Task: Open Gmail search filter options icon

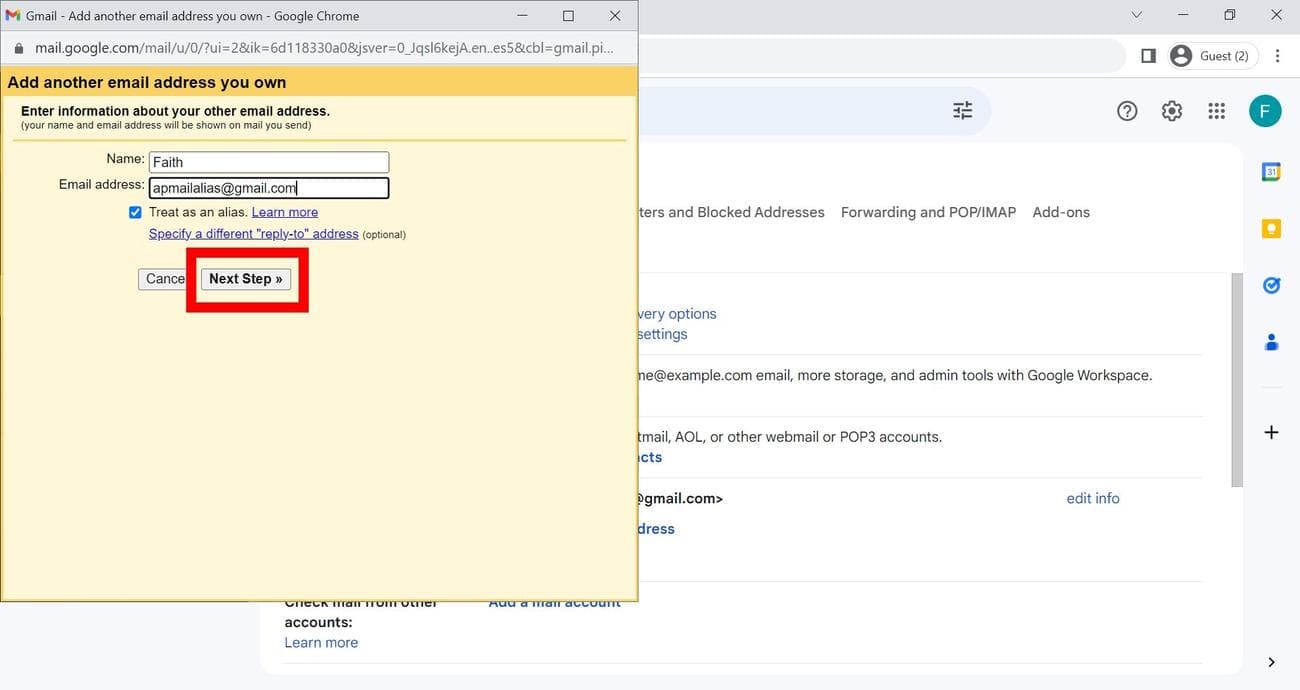Action: point(962,111)
